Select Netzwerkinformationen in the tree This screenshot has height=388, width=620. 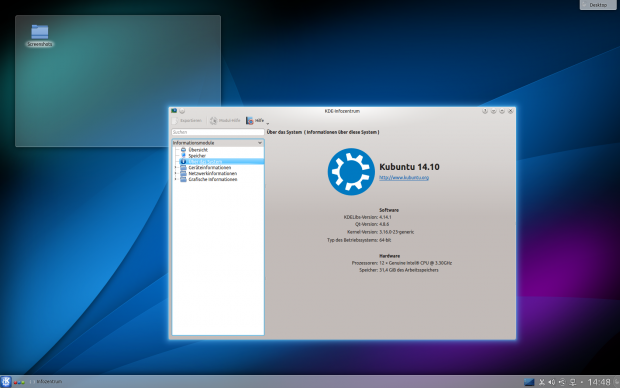point(213,174)
